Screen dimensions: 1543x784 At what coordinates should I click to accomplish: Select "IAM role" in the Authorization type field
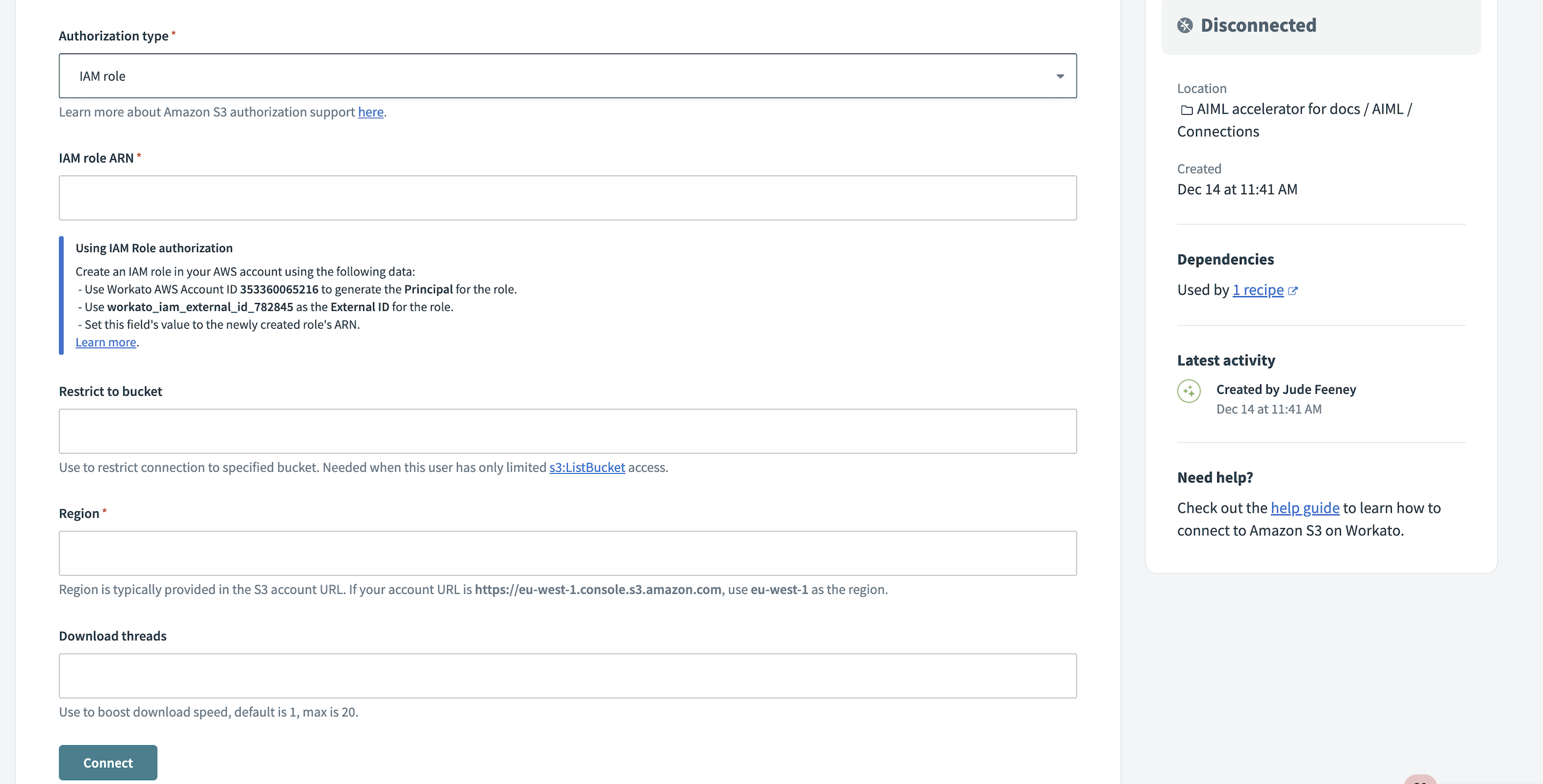[x=568, y=75]
